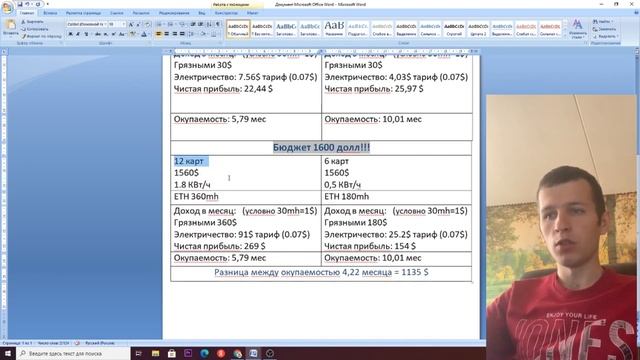Apply text highlight color
The image size is (640, 360).
(133, 34)
